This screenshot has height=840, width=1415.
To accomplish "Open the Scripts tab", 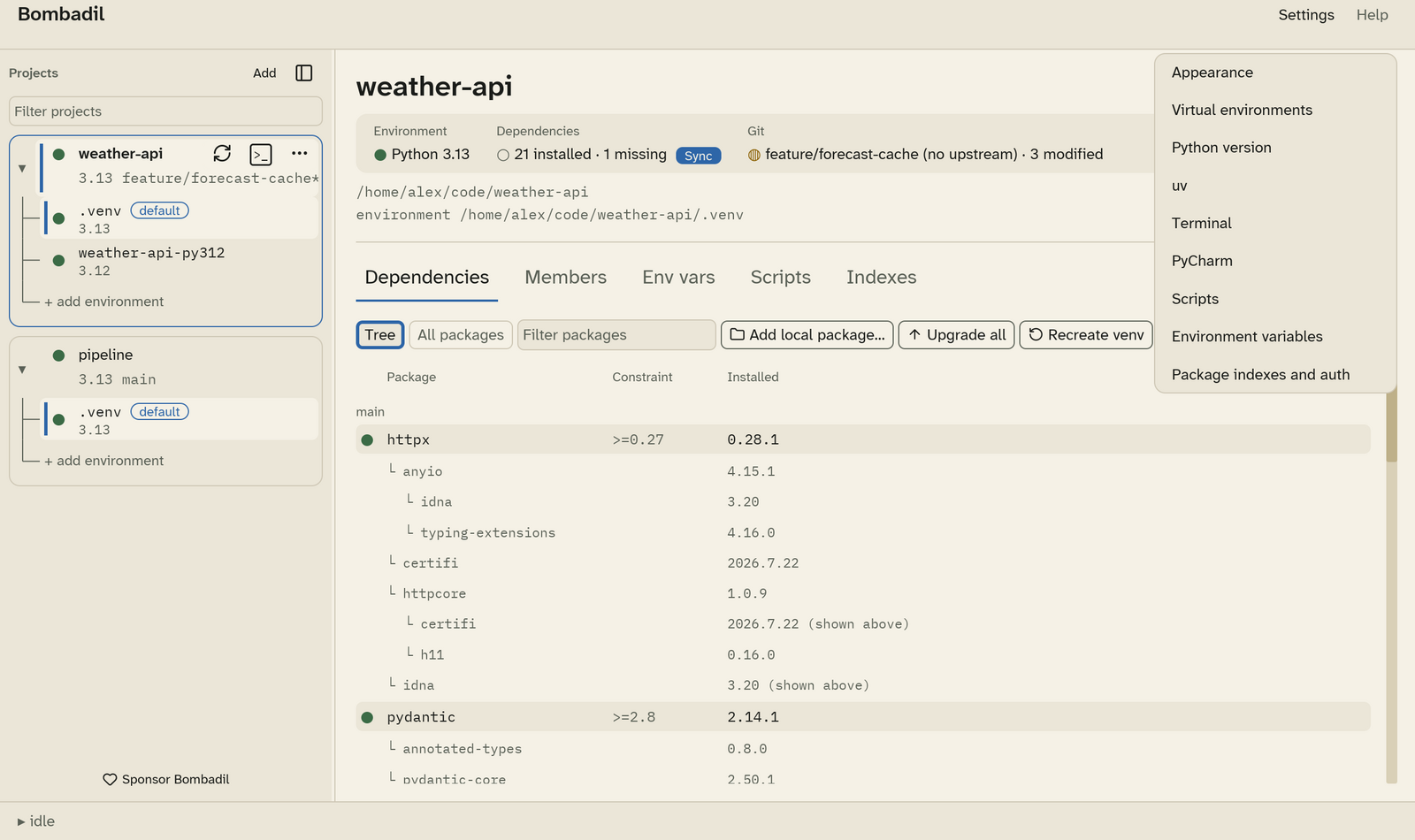I will (x=781, y=278).
